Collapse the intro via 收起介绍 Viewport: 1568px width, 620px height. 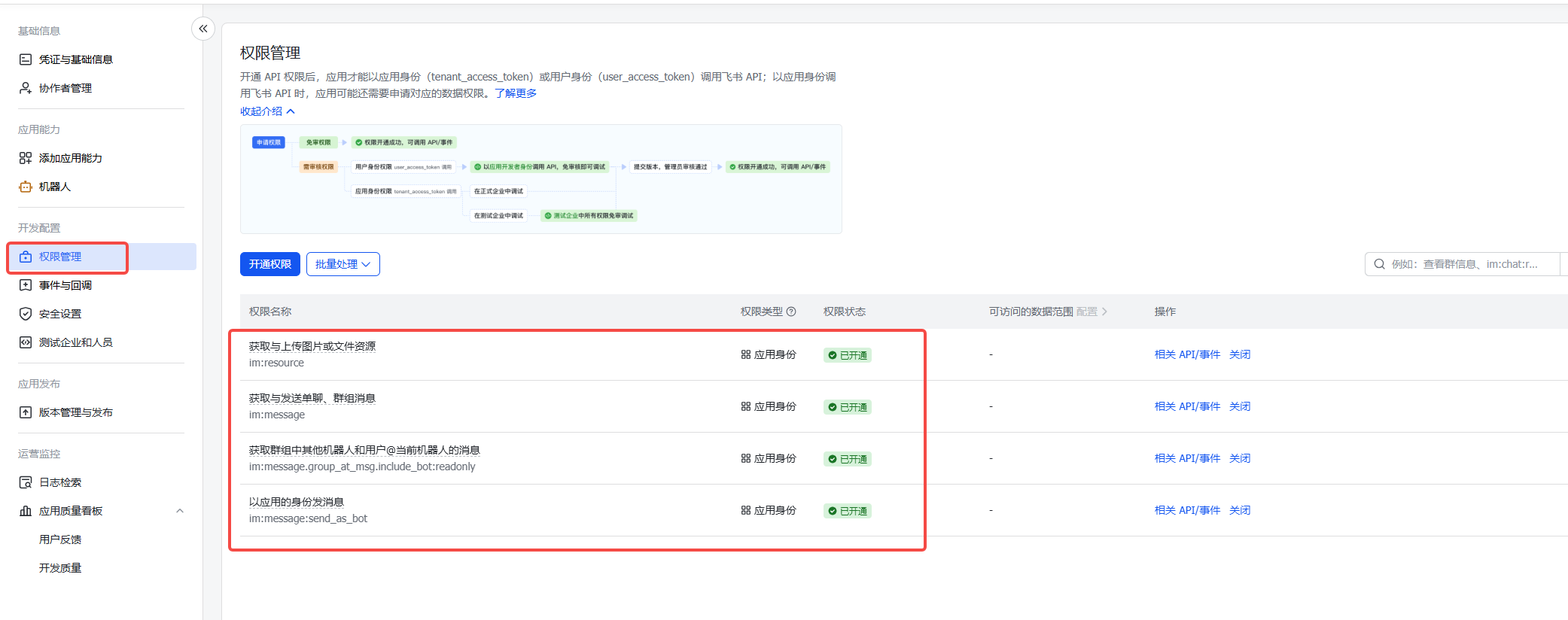[267, 111]
